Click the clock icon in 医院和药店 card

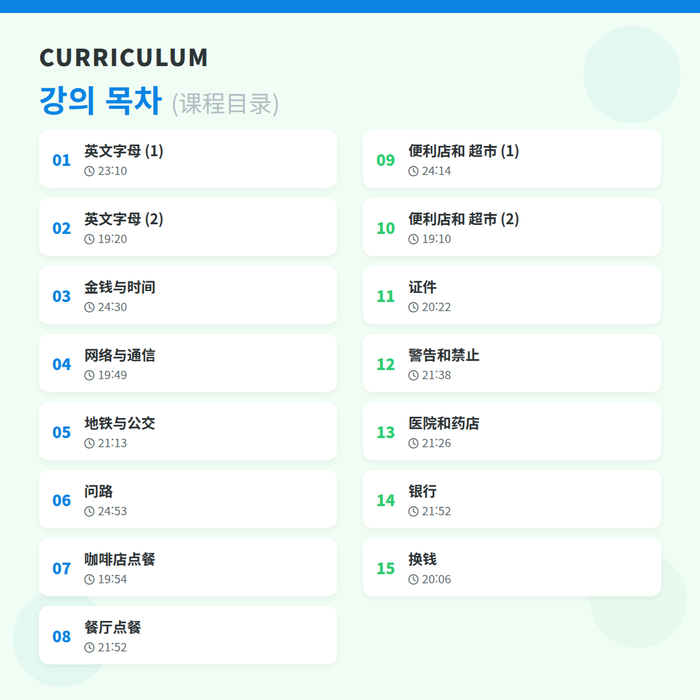[x=413, y=443]
